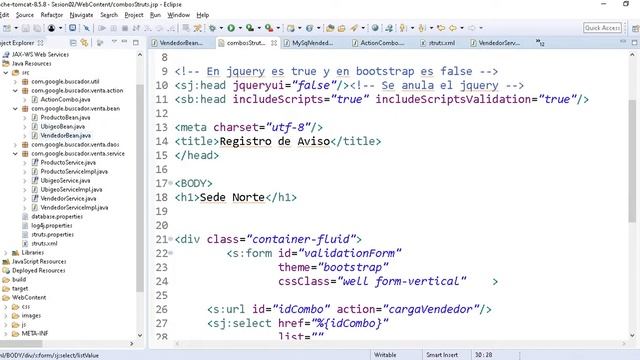This screenshot has width=640, height=360.
Task: Expand the Libraries node
Action: pyautogui.click(x=6, y=253)
